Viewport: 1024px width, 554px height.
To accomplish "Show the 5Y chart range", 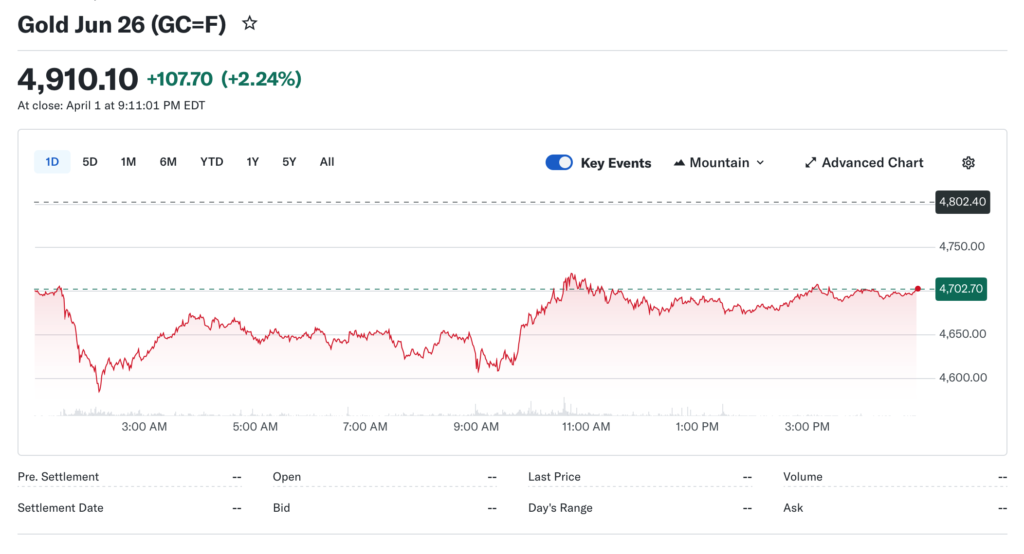I will [289, 162].
